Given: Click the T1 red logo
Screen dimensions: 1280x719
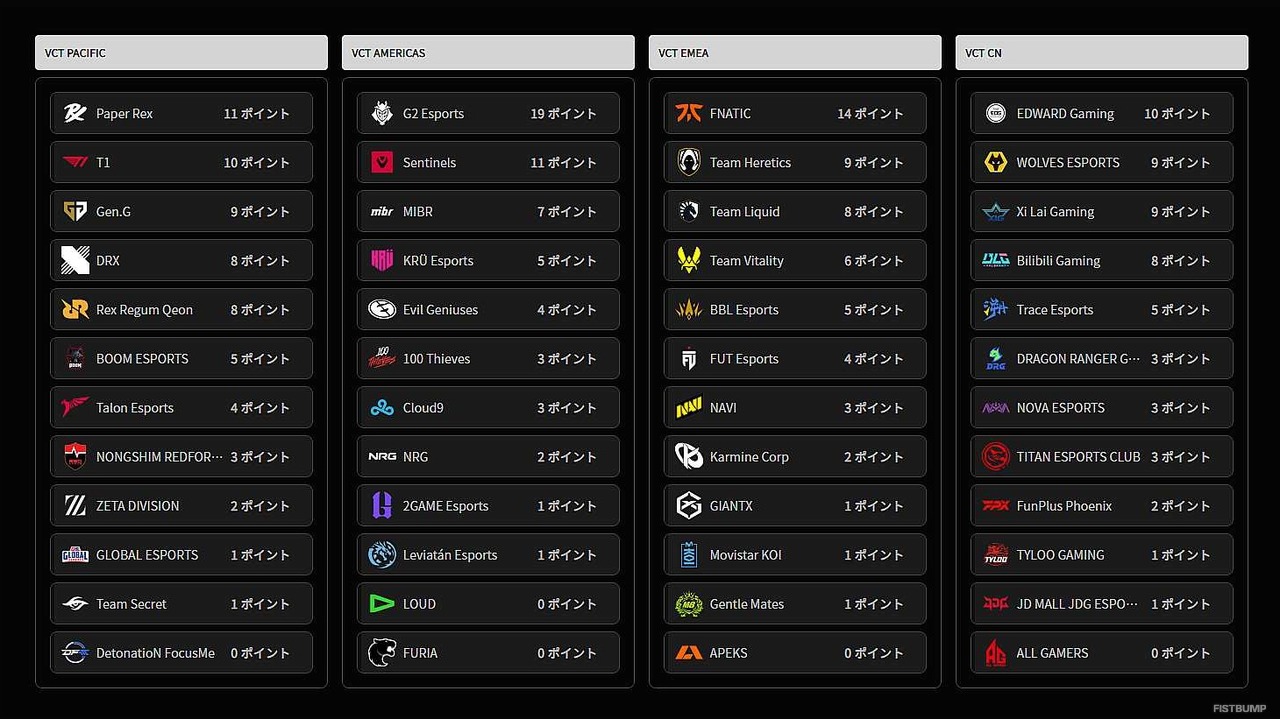Looking at the screenshot, I should tap(75, 162).
